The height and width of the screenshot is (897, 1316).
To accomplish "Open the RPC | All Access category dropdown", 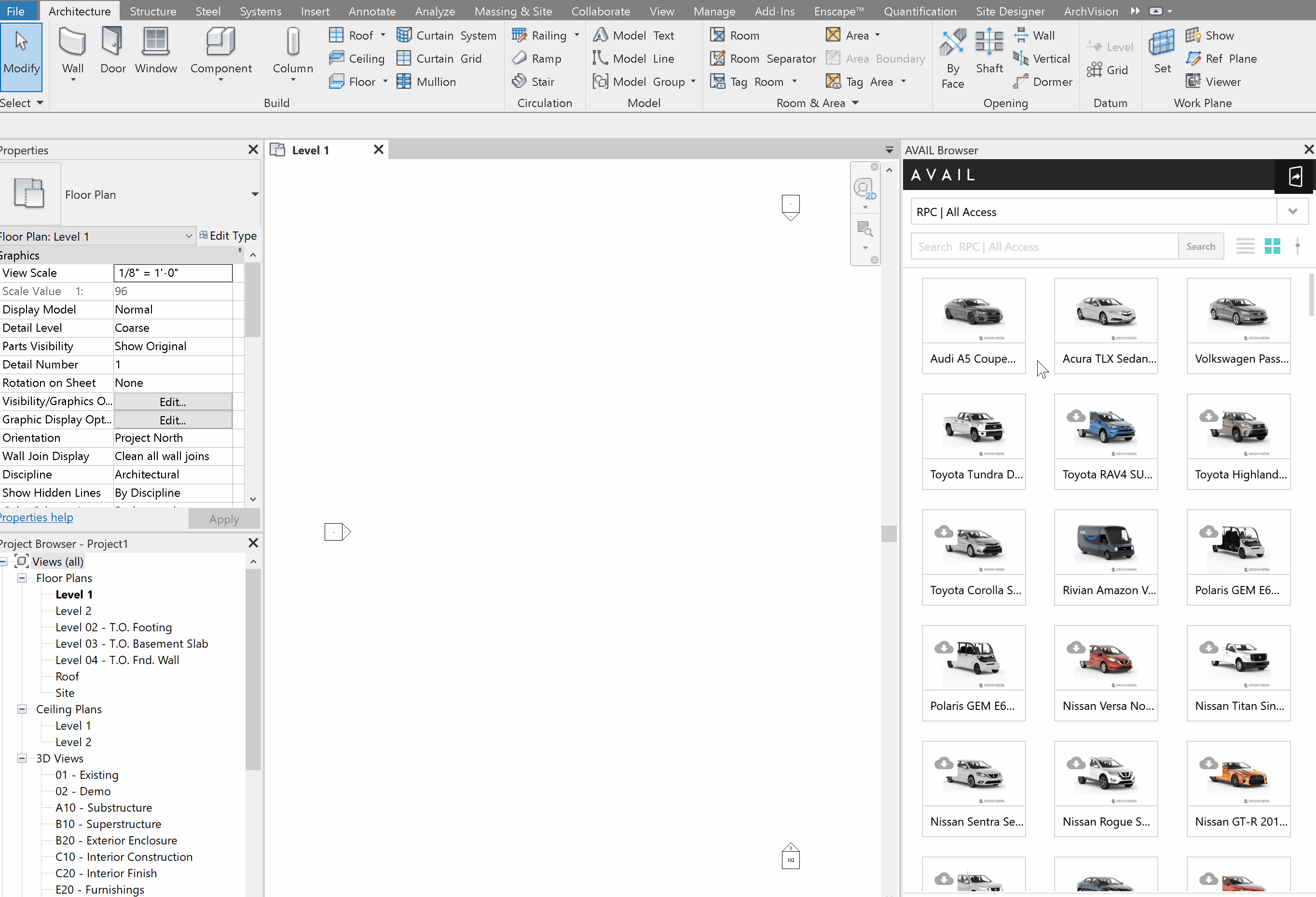I will [x=1292, y=211].
